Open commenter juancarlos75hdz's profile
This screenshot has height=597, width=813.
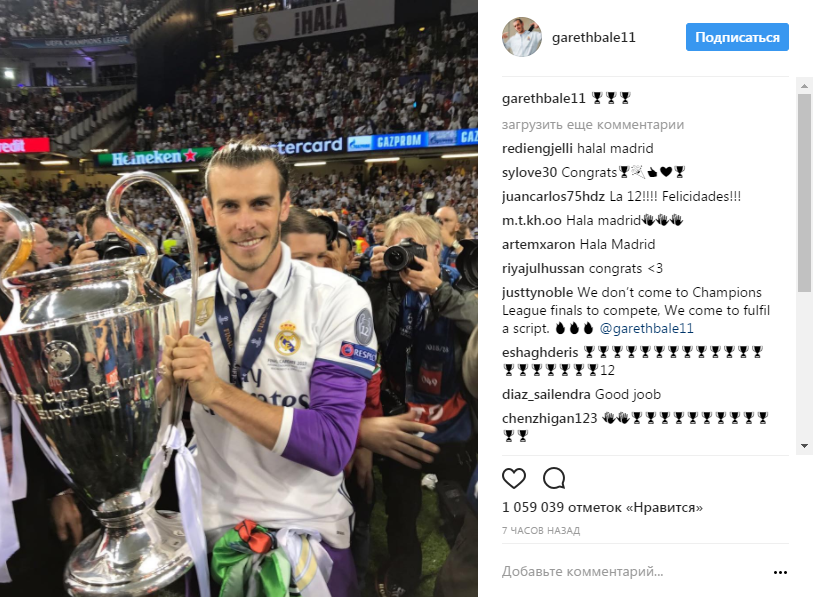pyautogui.click(x=553, y=197)
